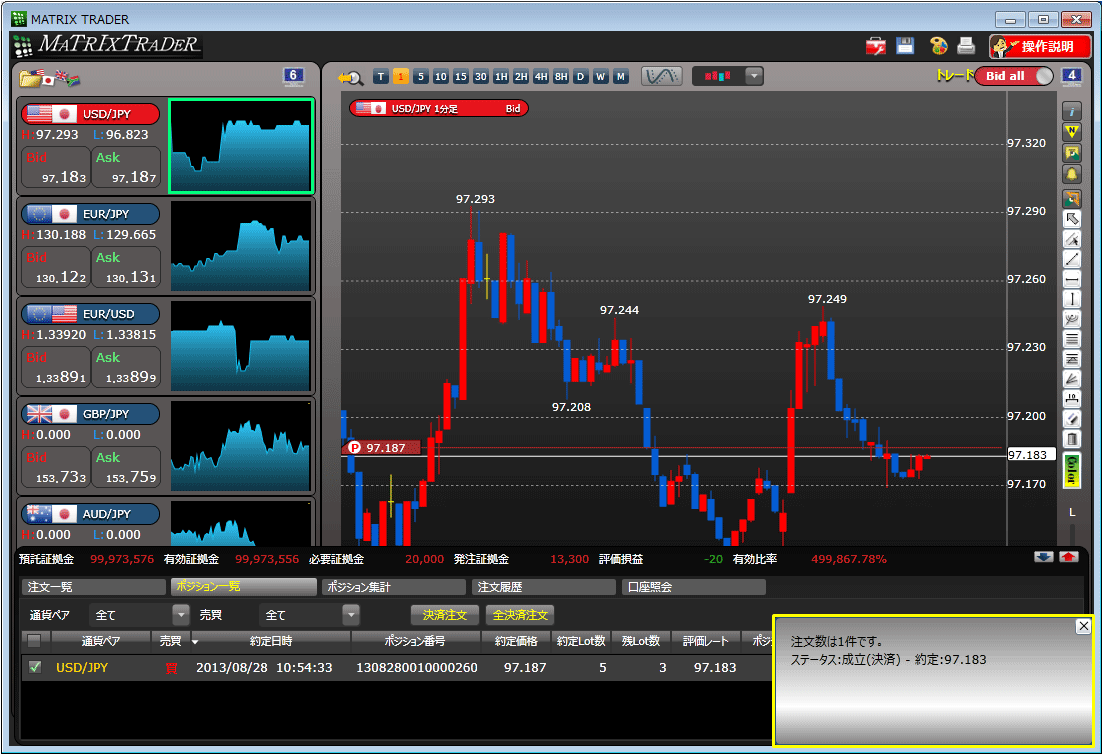Image resolution: width=1103 pixels, height=755 pixels.
Task: Open the 口座照会 tab
Action: point(694,587)
